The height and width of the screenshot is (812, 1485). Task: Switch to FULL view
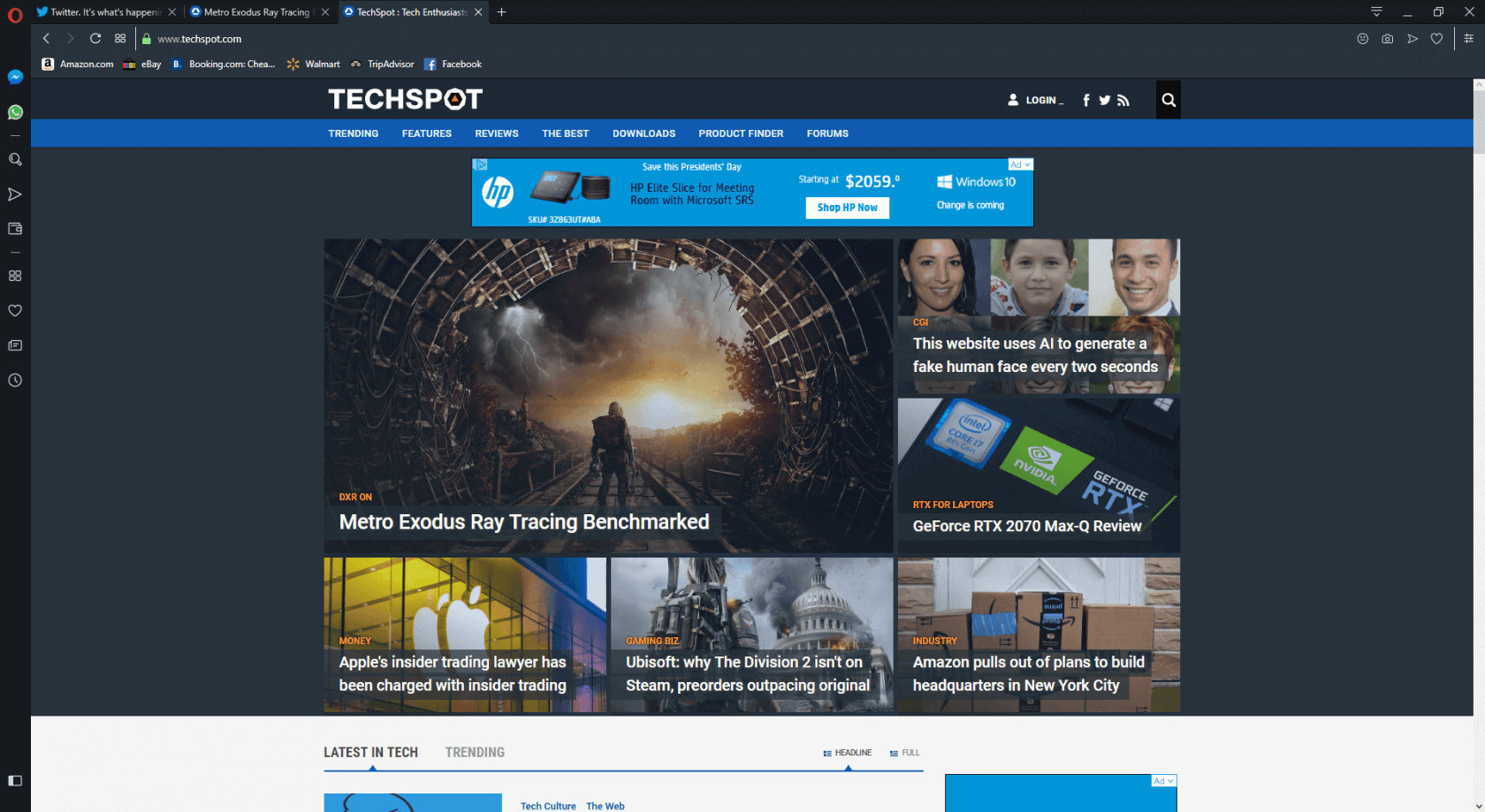coord(904,753)
